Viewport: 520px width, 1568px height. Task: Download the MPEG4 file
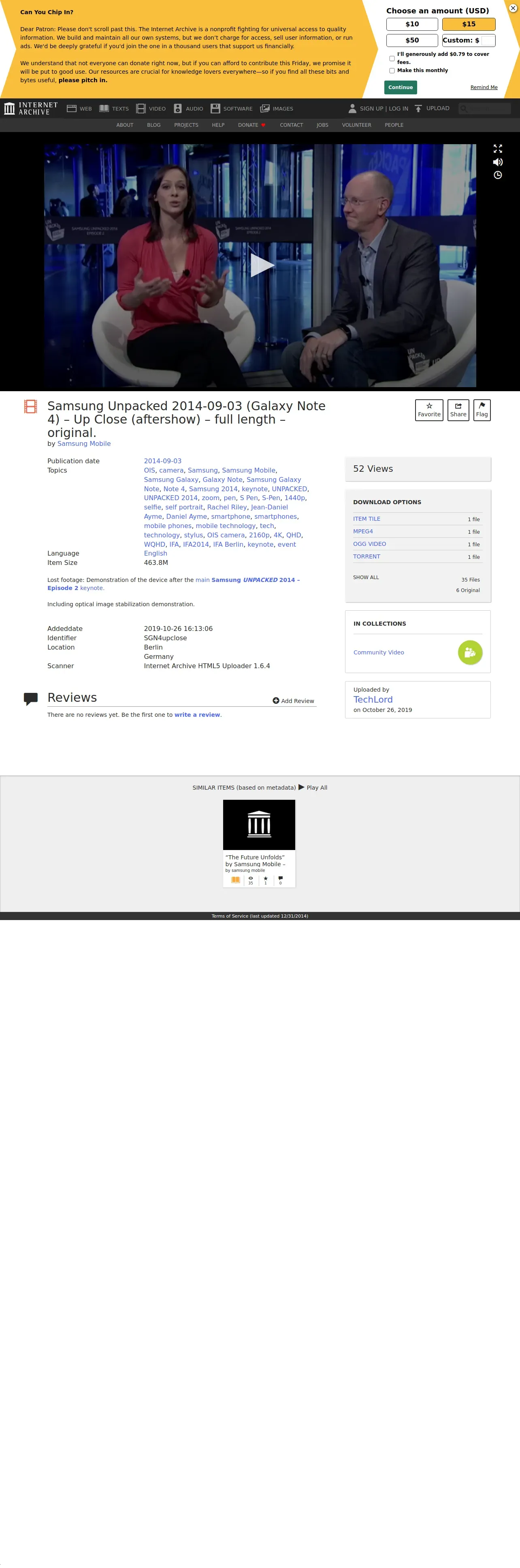click(x=363, y=532)
